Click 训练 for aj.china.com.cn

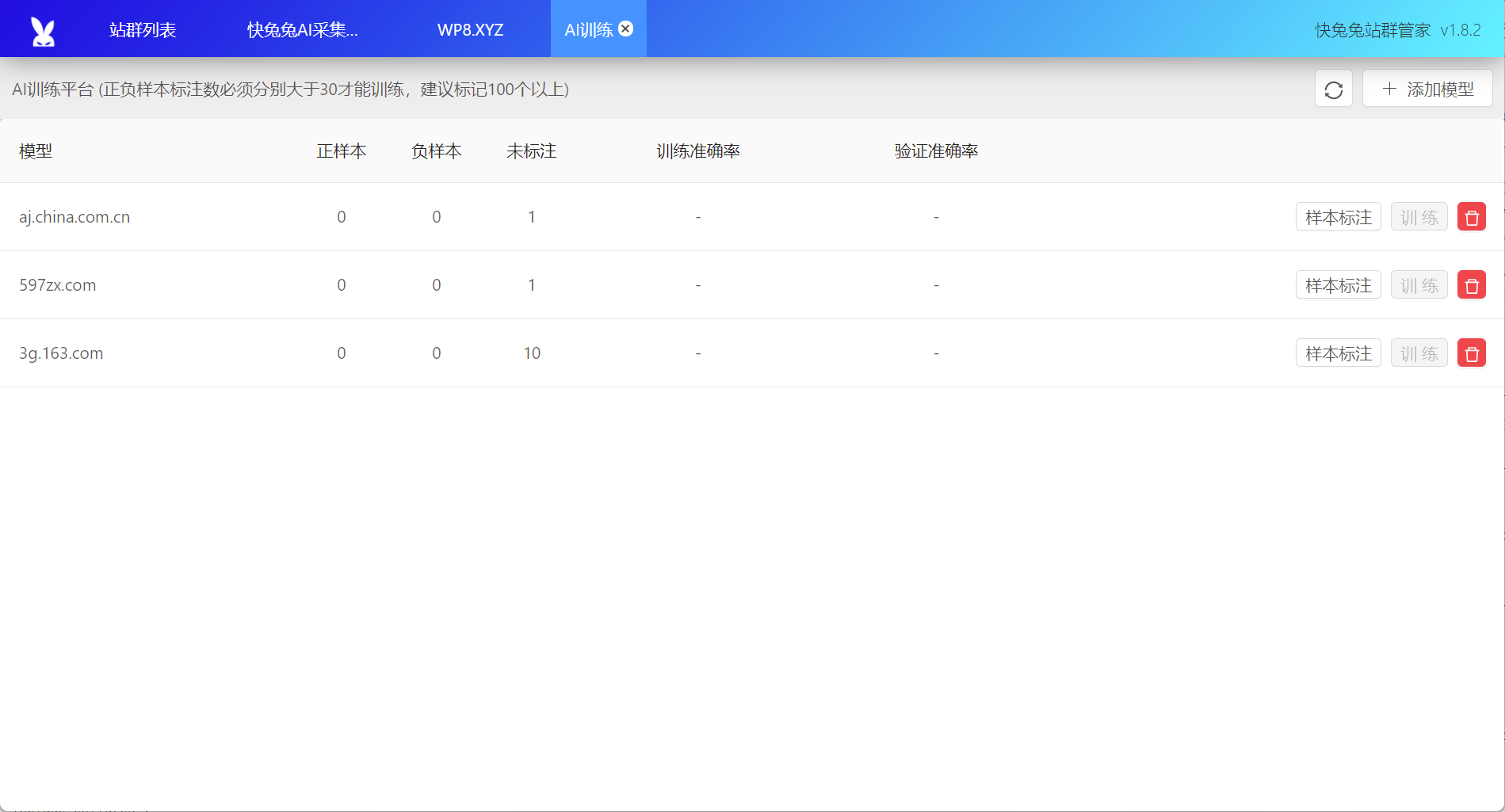click(1419, 217)
